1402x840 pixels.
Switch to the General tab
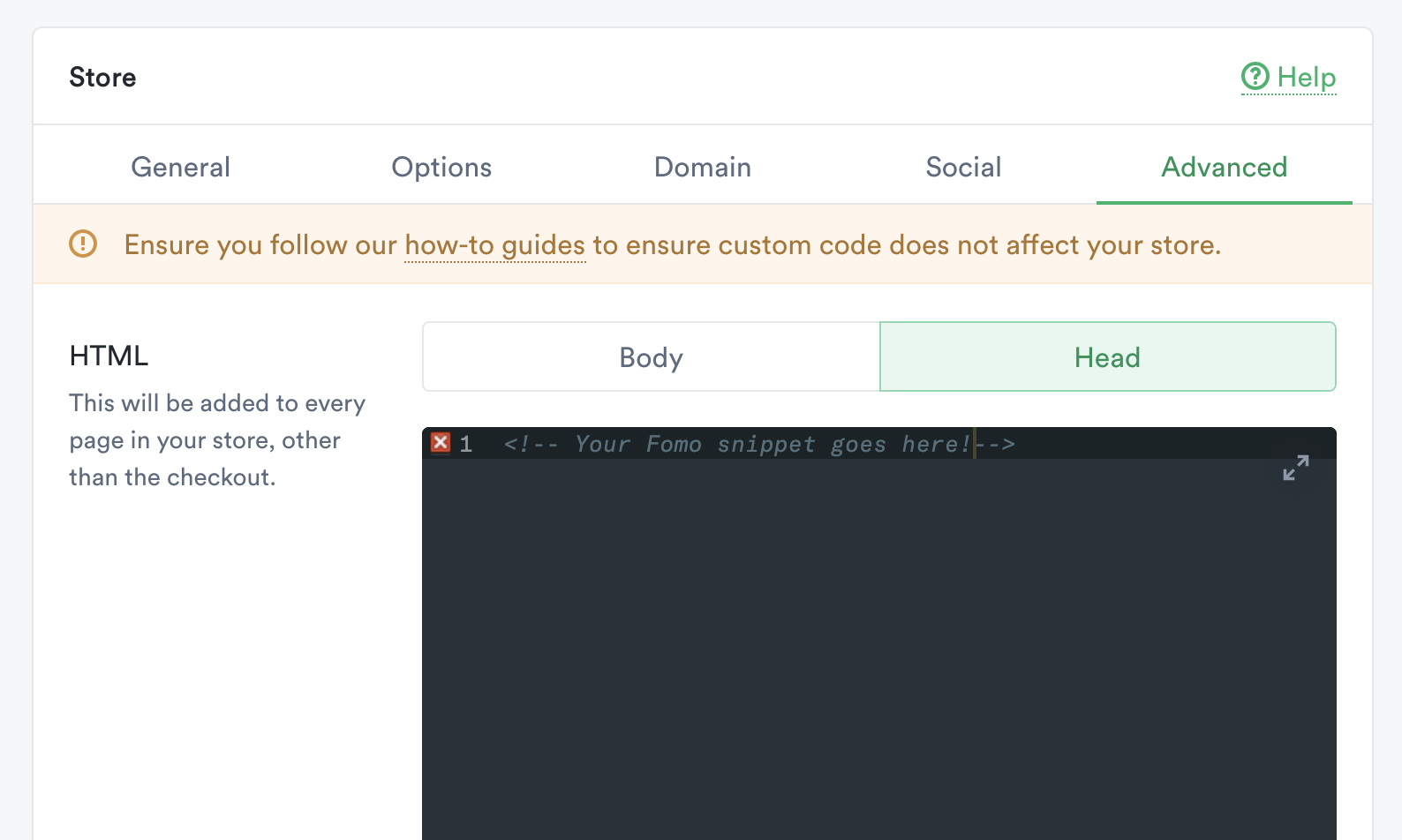(x=180, y=167)
